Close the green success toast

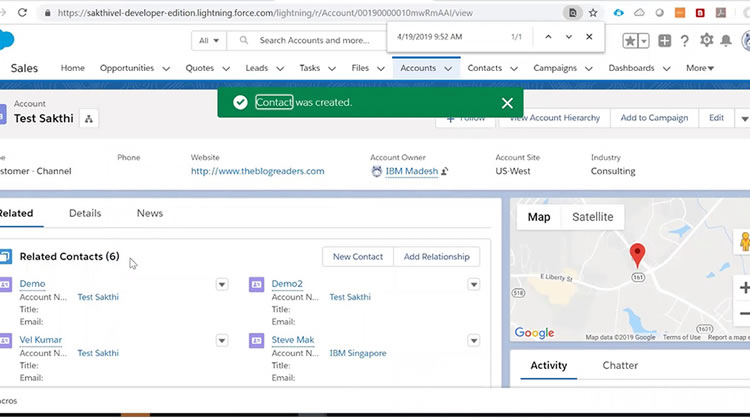(x=507, y=103)
